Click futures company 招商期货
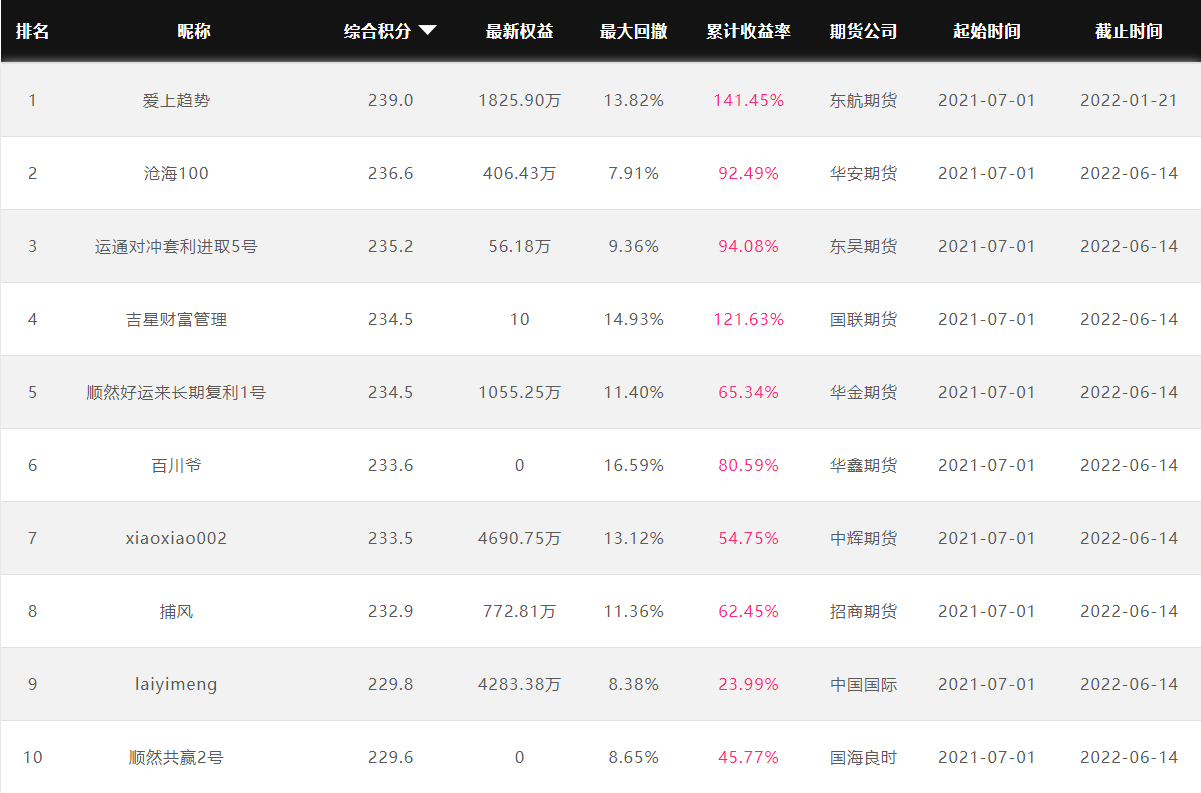Image resolution: width=1201 pixels, height=793 pixels. 864,611
